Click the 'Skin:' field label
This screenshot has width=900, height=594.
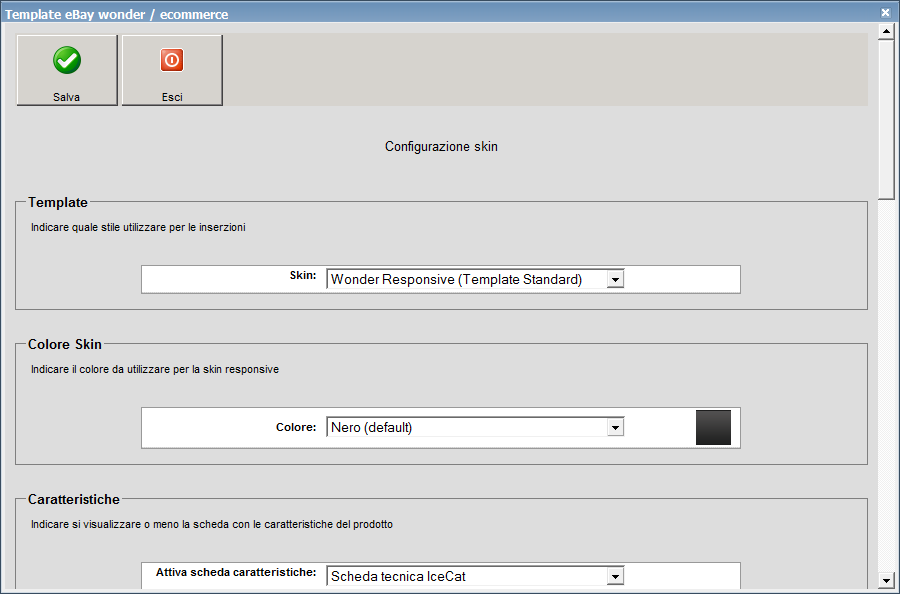coord(303,275)
